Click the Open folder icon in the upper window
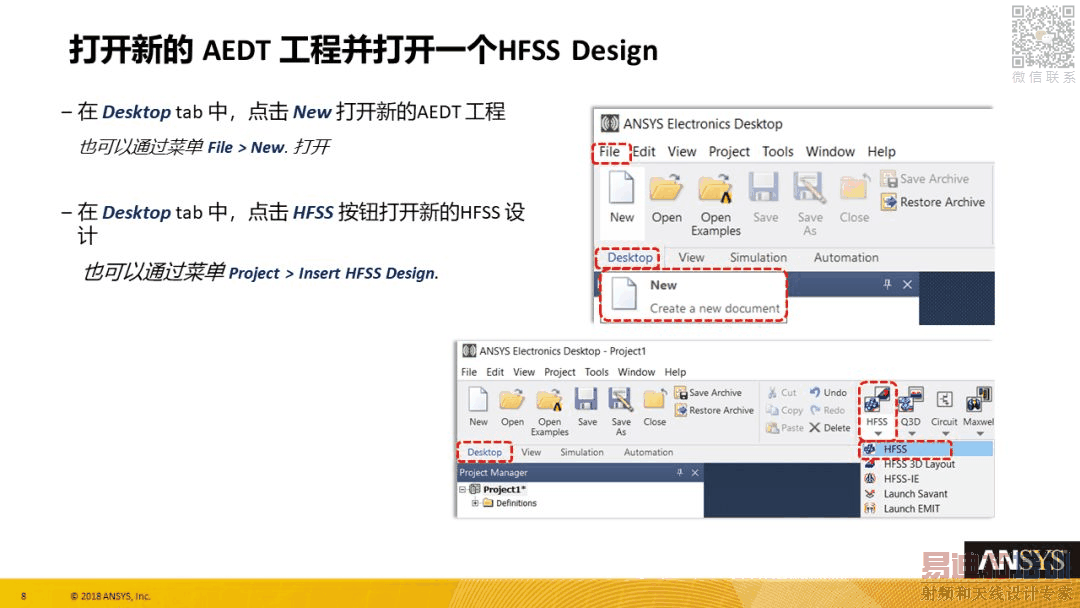Image resolution: width=1080 pixels, height=608 pixels. 666,187
